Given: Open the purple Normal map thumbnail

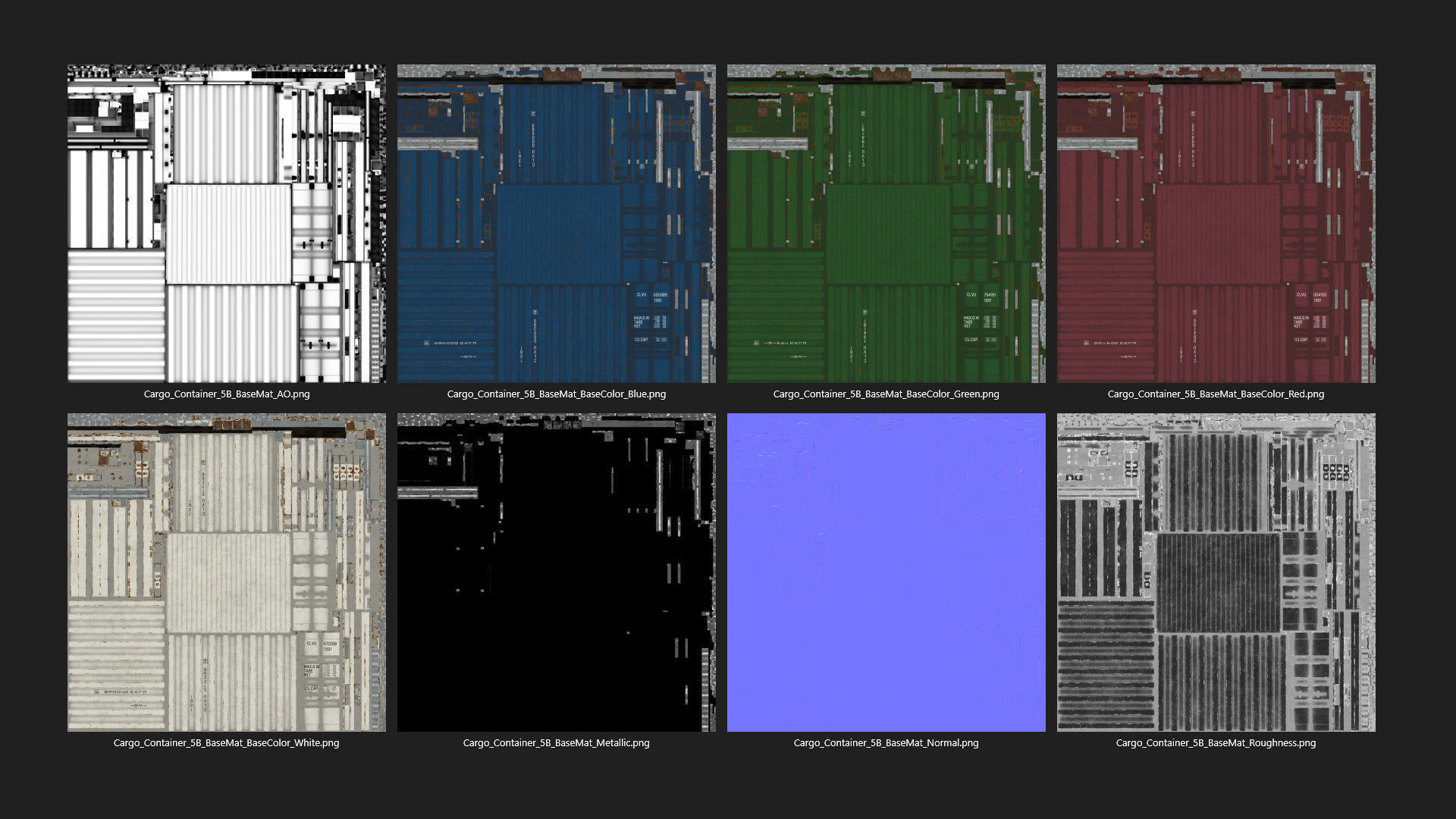Looking at the screenshot, I should [886, 572].
